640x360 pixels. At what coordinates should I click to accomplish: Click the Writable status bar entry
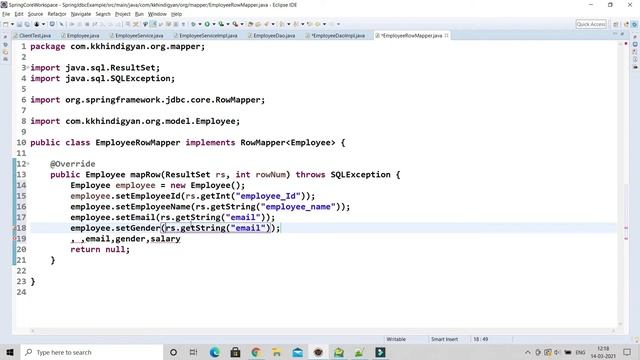[396, 339]
